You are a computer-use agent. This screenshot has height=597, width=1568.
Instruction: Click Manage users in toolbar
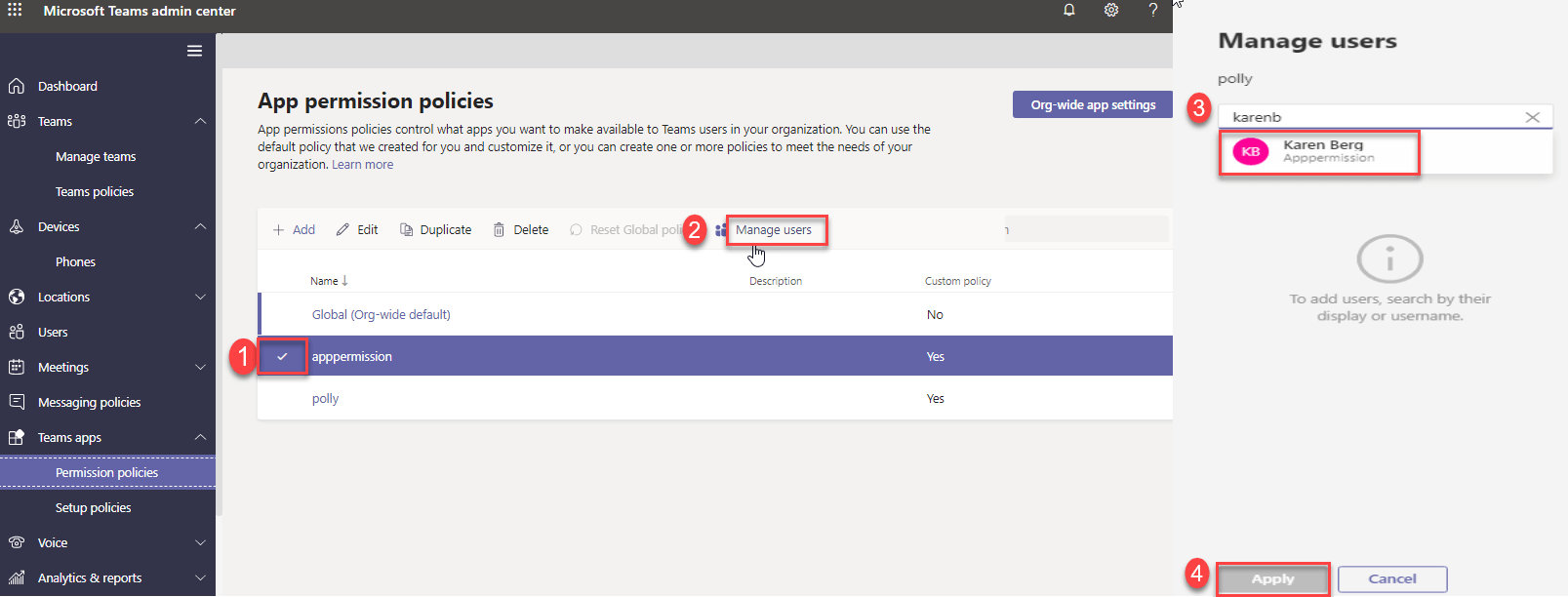point(774,230)
